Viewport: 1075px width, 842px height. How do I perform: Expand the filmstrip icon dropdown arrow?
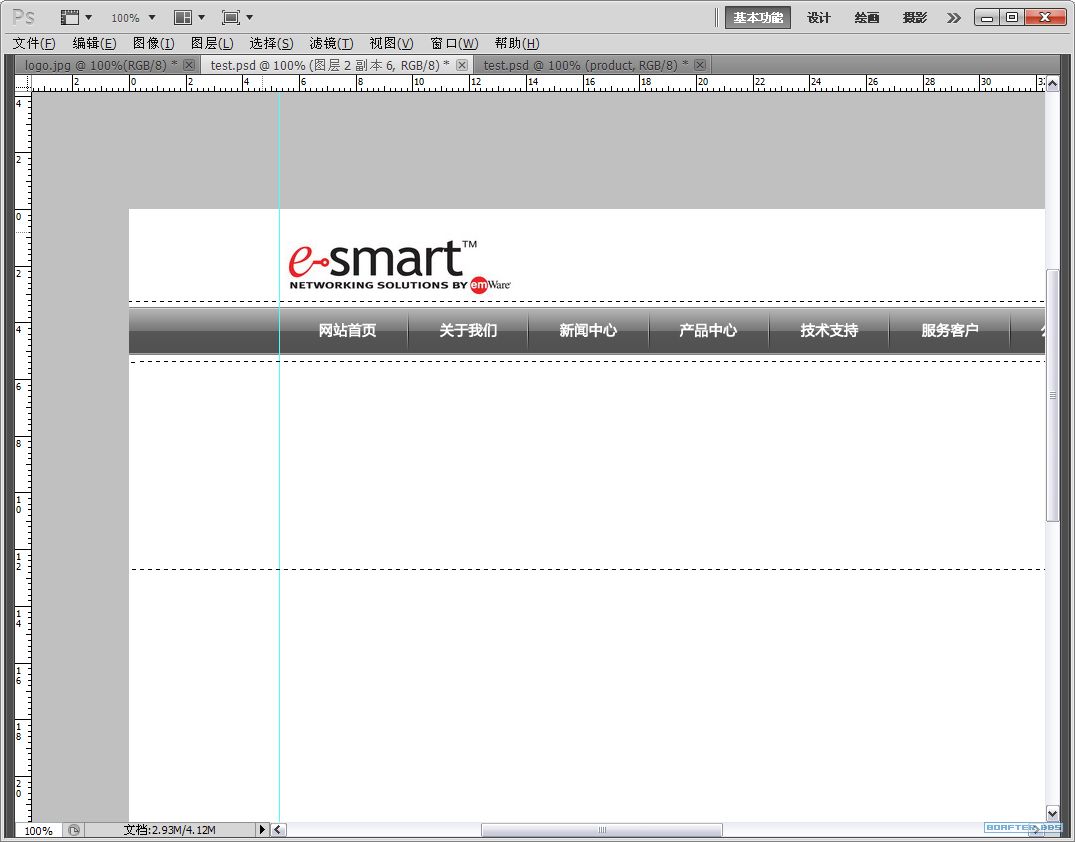tap(88, 17)
